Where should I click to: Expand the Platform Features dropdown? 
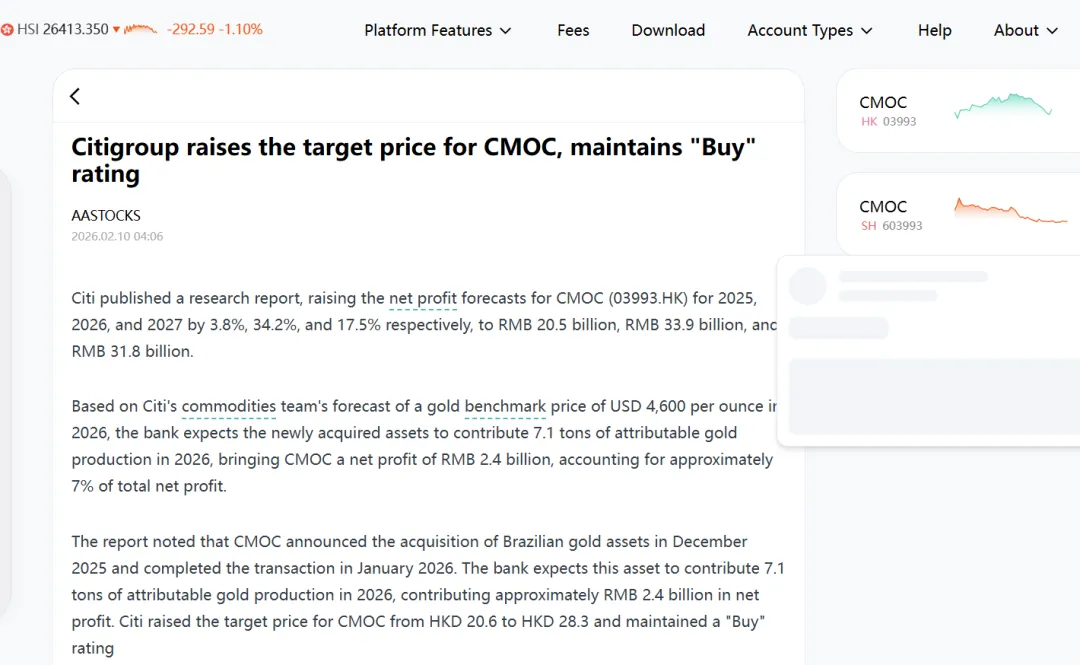click(x=438, y=30)
